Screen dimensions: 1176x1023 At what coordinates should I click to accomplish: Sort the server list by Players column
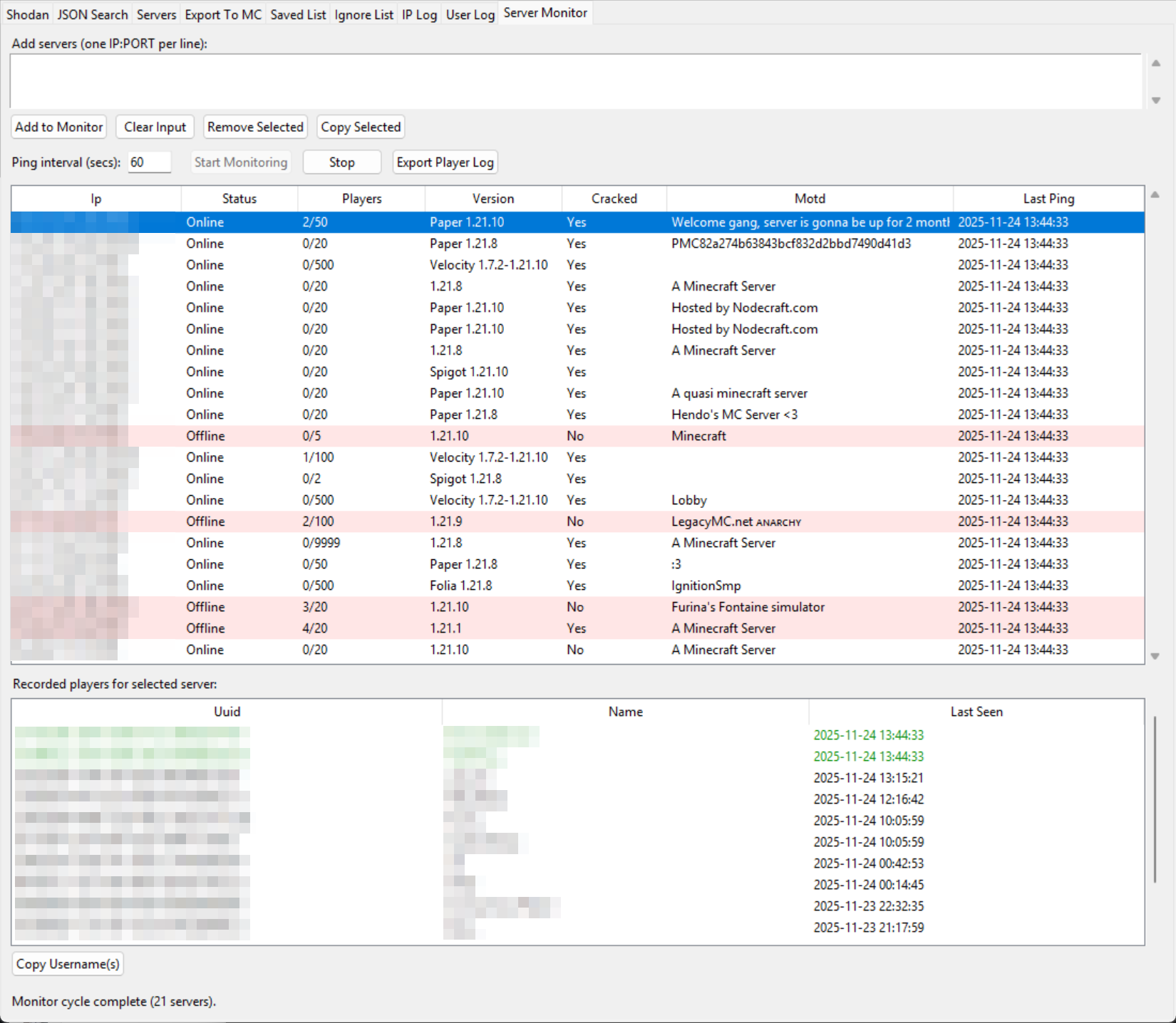[x=361, y=199]
